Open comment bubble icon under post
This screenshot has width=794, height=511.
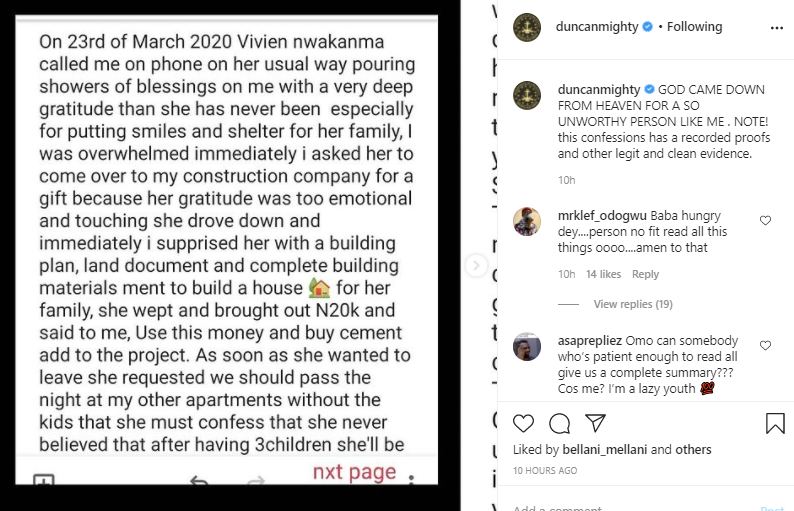(560, 423)
